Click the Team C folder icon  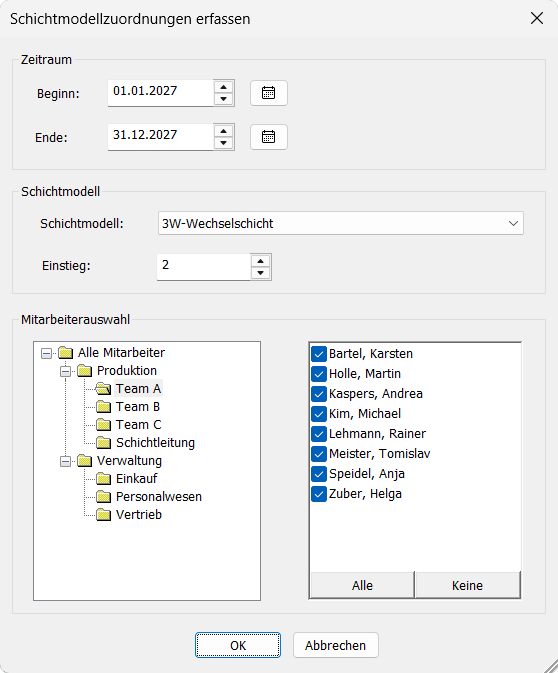click(103, 425)
